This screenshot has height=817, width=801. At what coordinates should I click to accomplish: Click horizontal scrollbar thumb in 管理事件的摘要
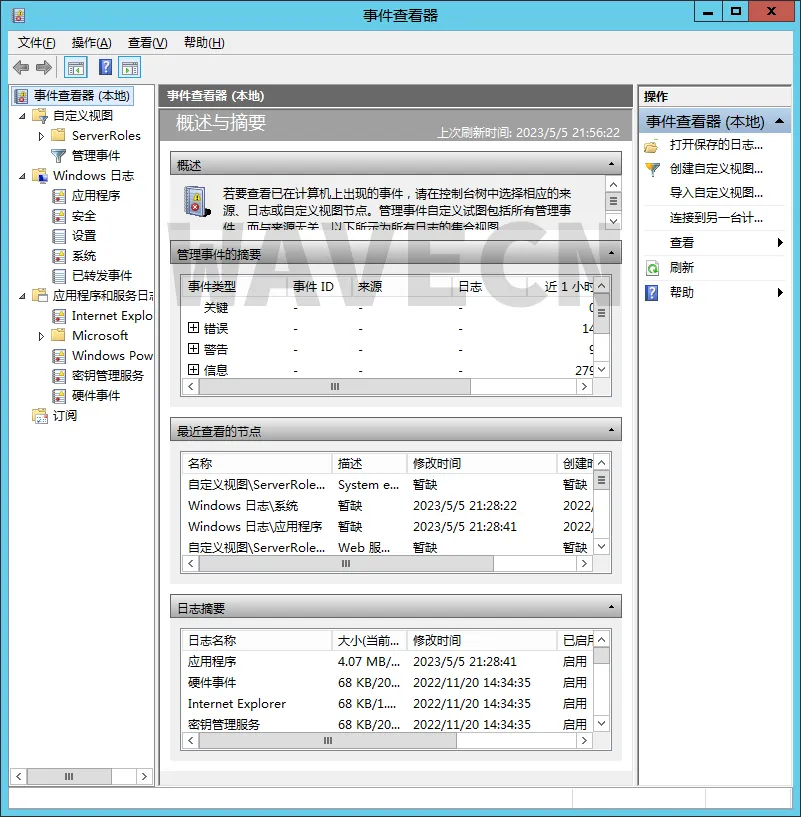click(335, 387)
